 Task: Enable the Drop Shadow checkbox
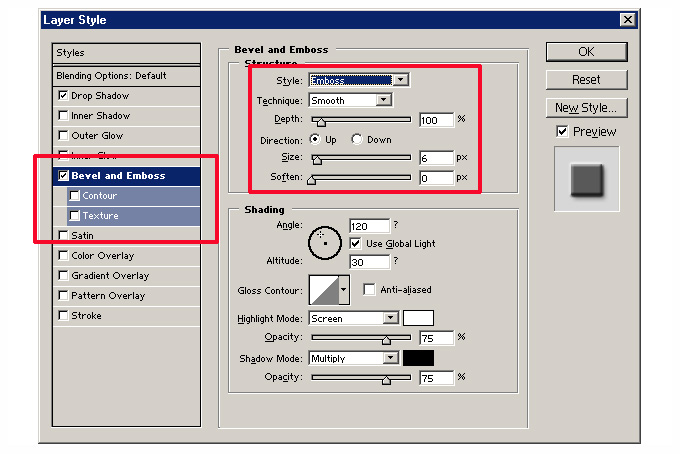(x=64, y=96)
